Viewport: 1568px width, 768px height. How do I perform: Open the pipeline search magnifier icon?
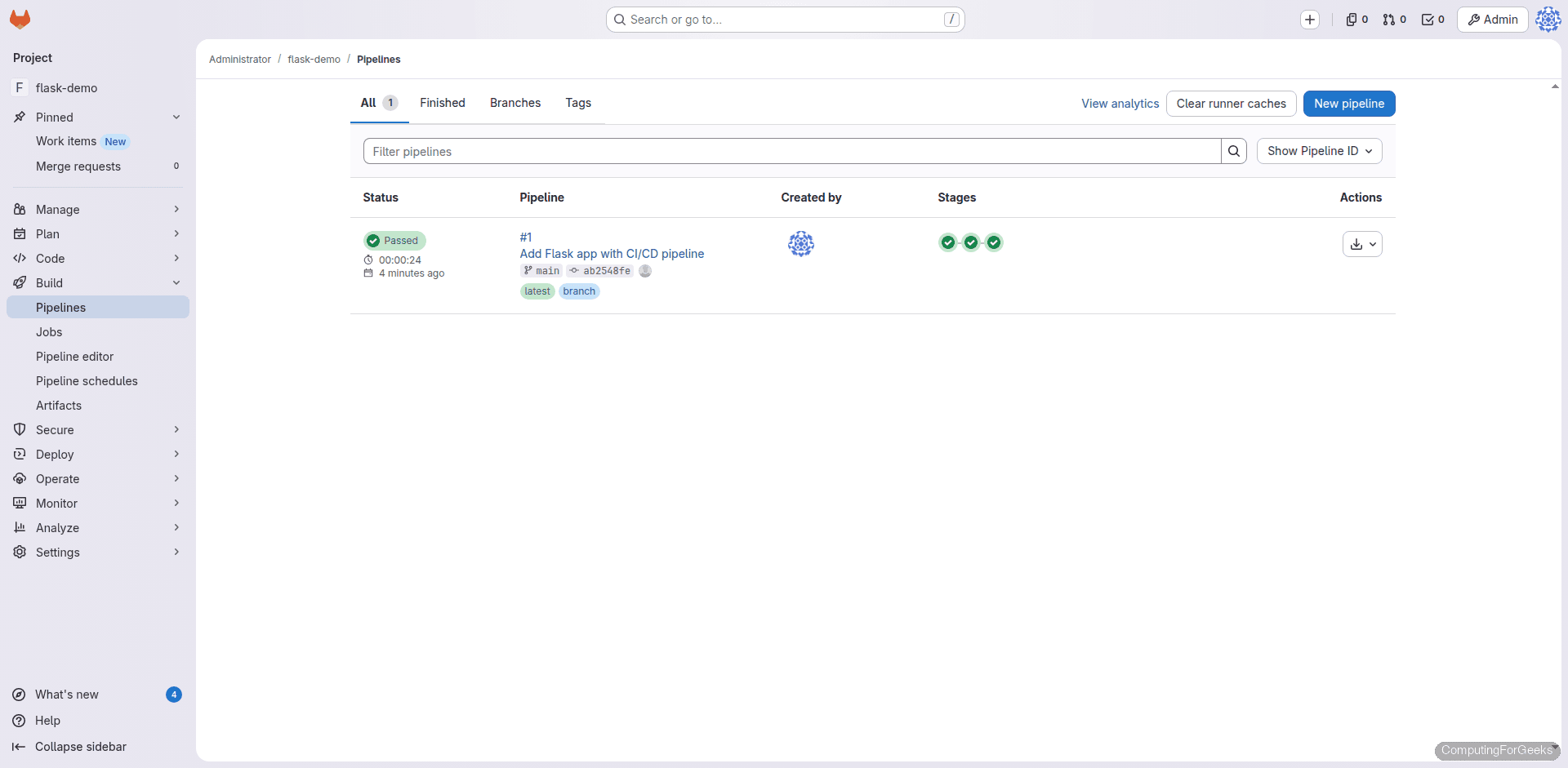(x=1233, y=151)
